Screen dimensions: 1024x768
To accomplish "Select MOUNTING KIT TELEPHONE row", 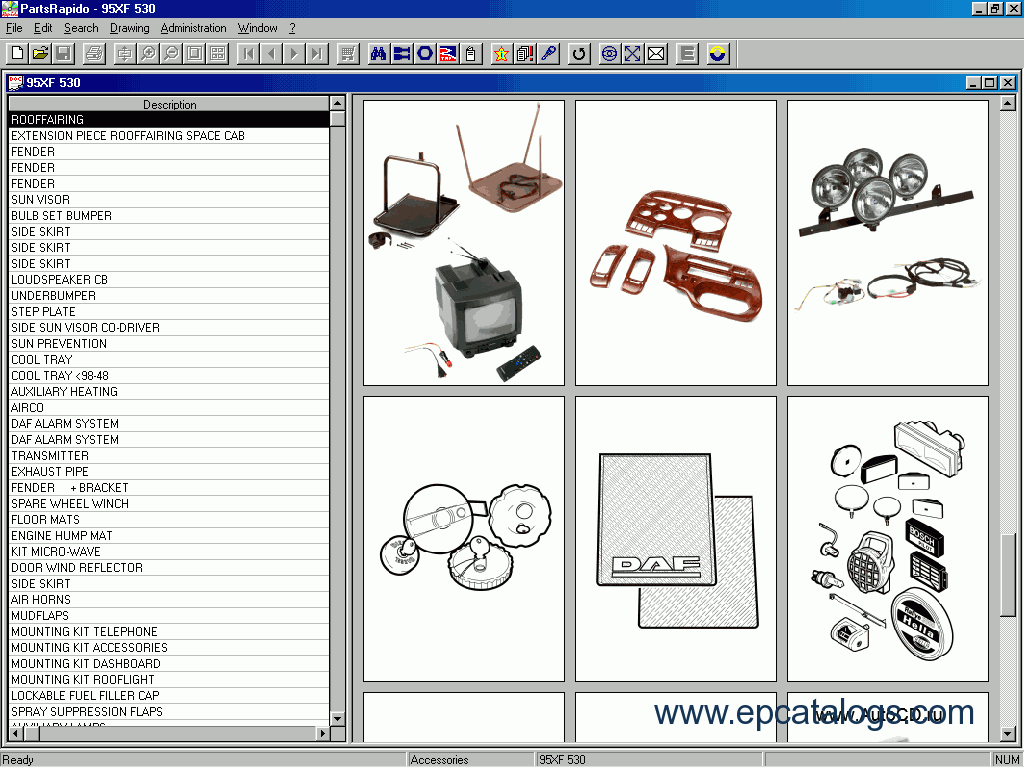I will pos(168,632).
